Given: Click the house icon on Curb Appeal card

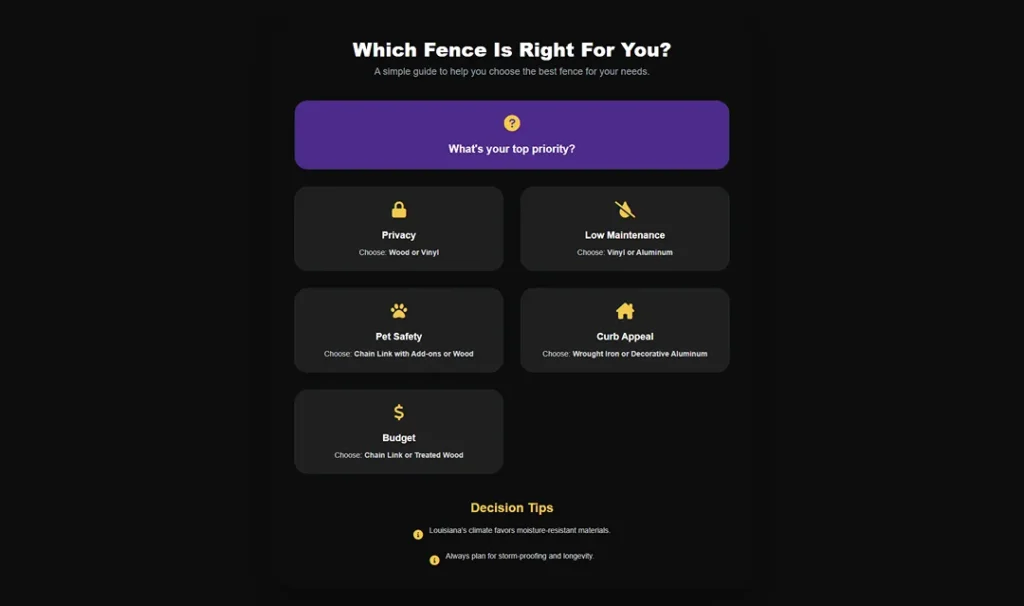Looking at the screenshot, I should [624, 310].
